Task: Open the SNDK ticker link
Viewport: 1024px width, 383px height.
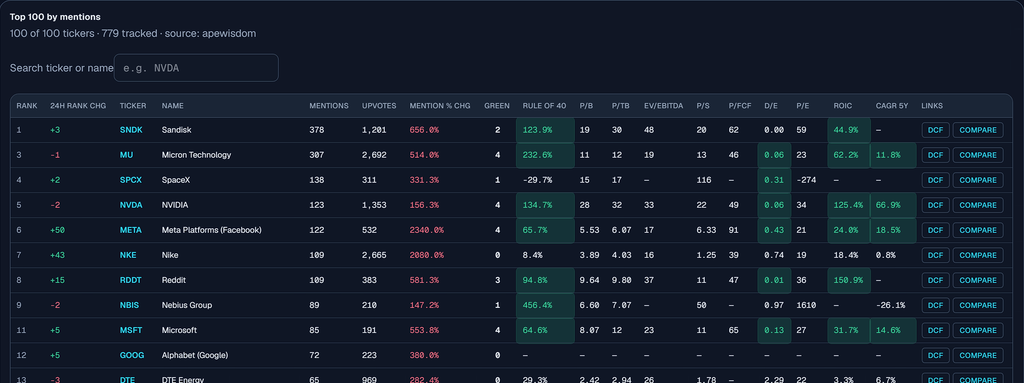Action: 131,130
